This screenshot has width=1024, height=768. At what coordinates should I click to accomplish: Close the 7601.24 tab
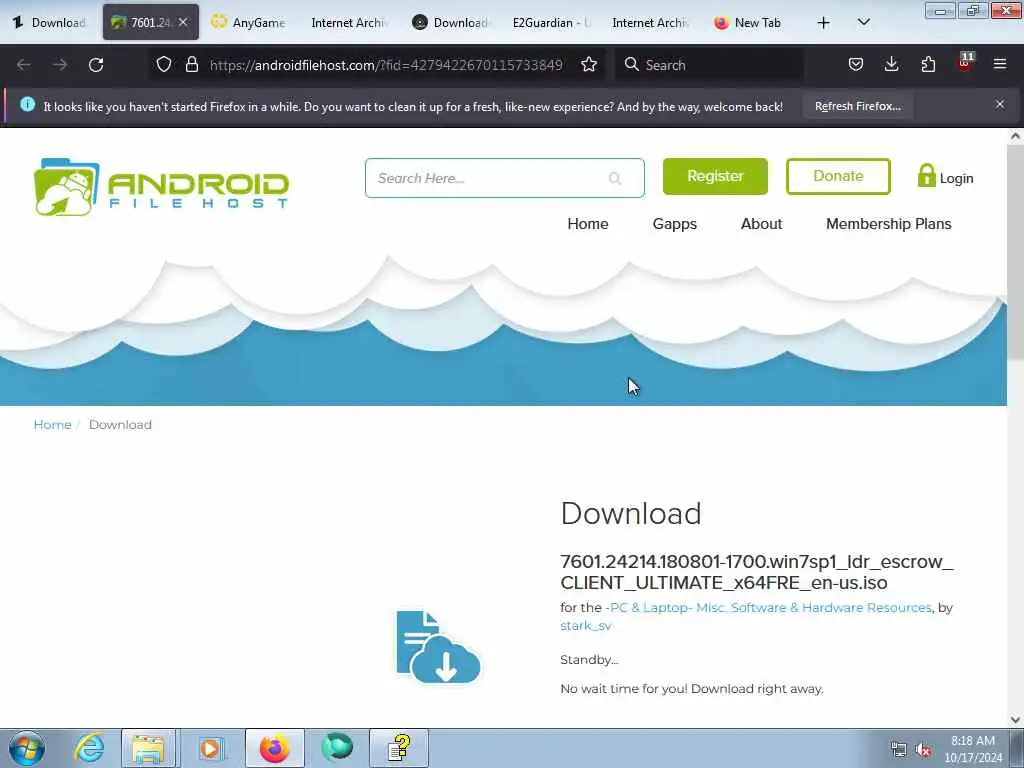click(183, 22)
